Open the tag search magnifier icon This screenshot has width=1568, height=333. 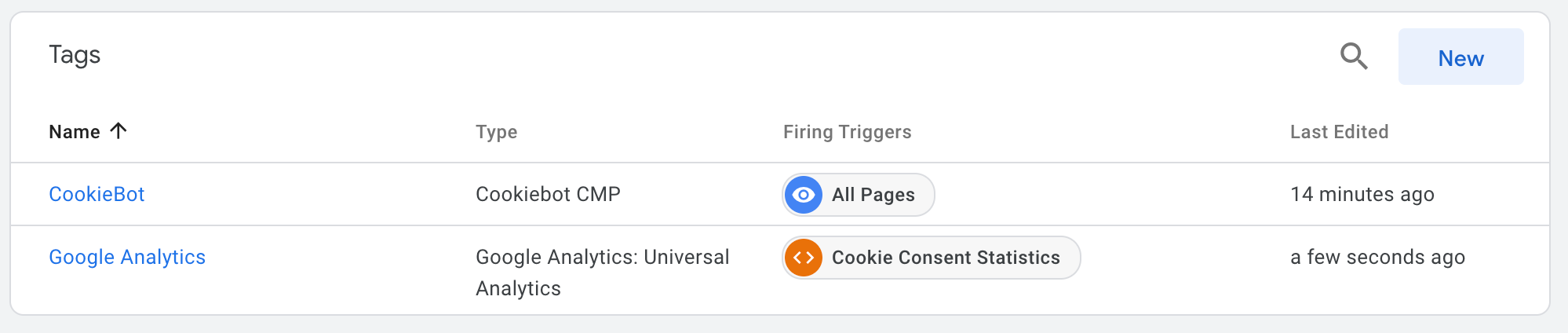(1354, 57)
